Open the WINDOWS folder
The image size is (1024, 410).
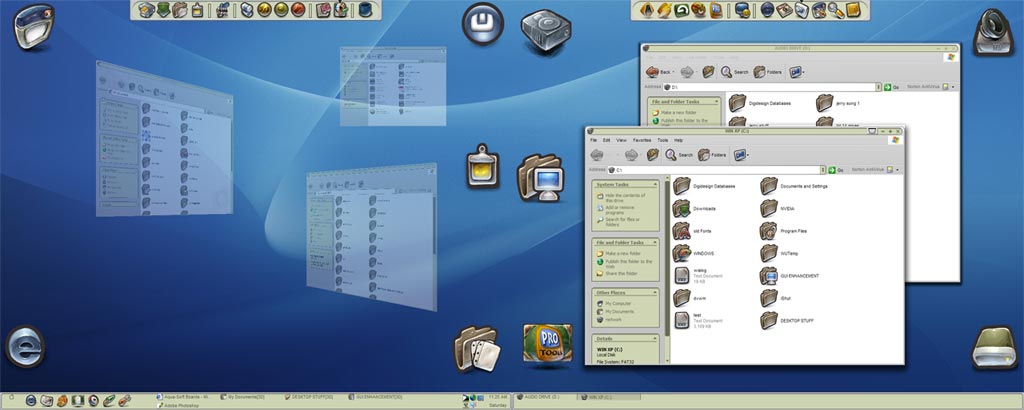[x=694, y=253]
